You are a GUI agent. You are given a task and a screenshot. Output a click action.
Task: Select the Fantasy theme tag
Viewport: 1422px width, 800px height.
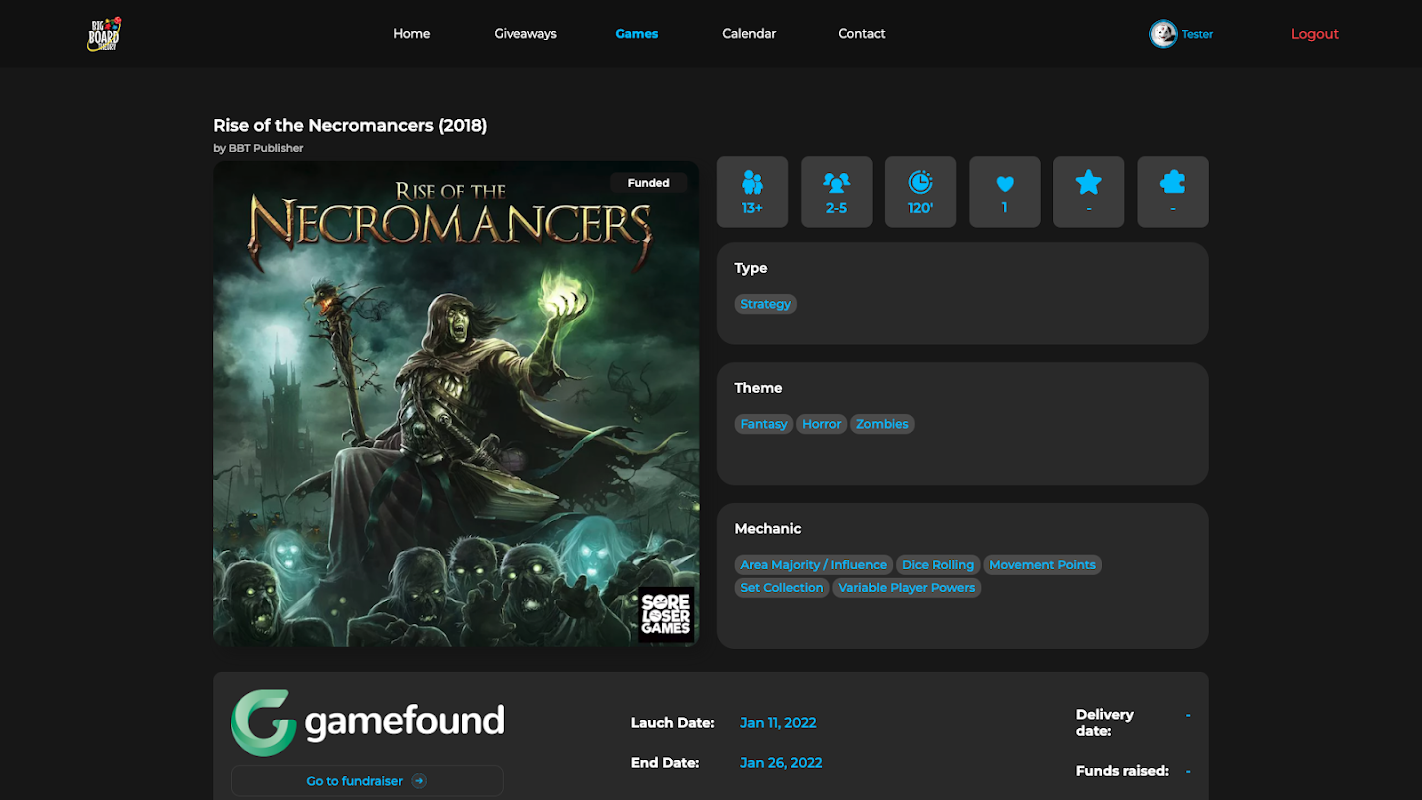(764, 424)
